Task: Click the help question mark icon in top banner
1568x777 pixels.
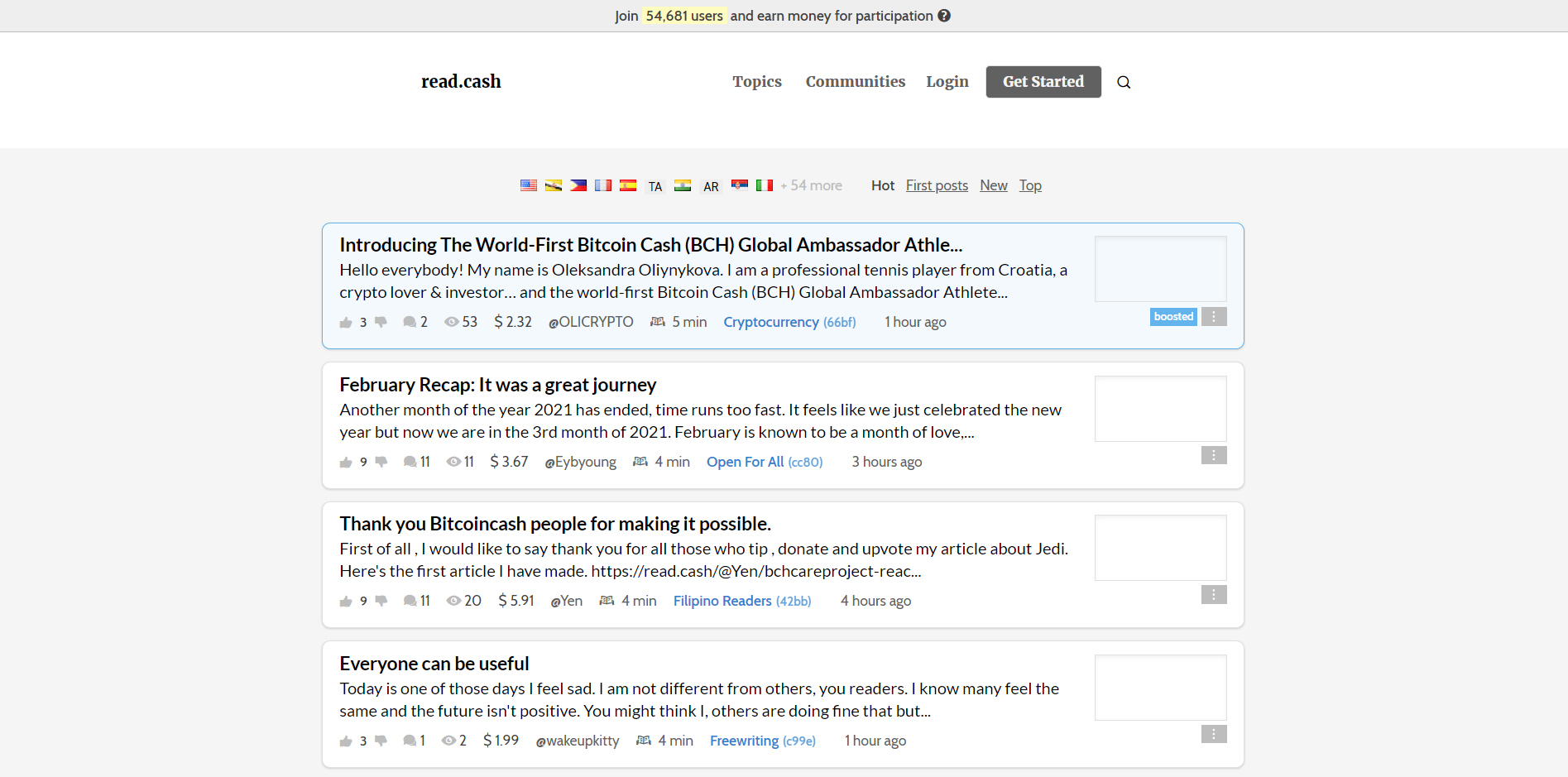Action: pyautogui.click(x=944, y=16)
